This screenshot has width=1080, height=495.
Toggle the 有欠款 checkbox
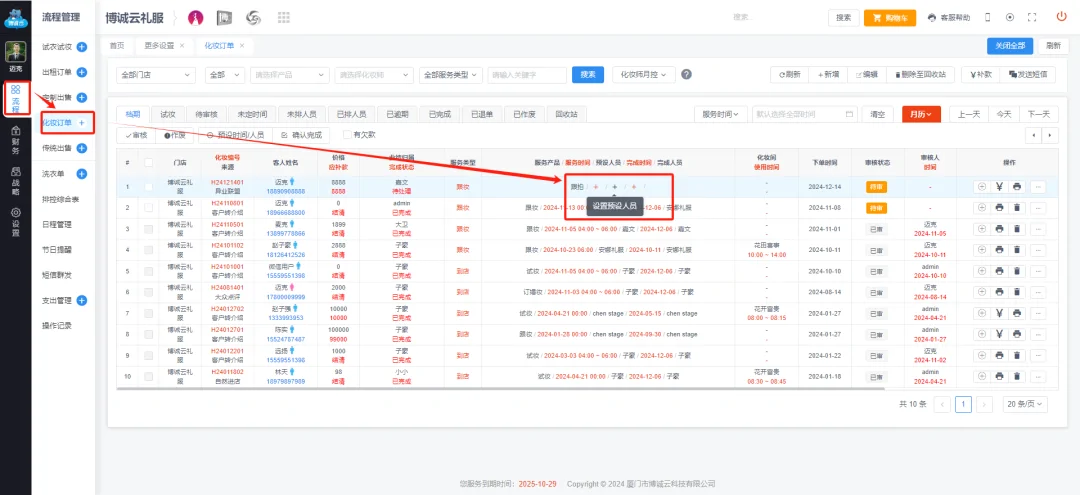tap(347, 134)
